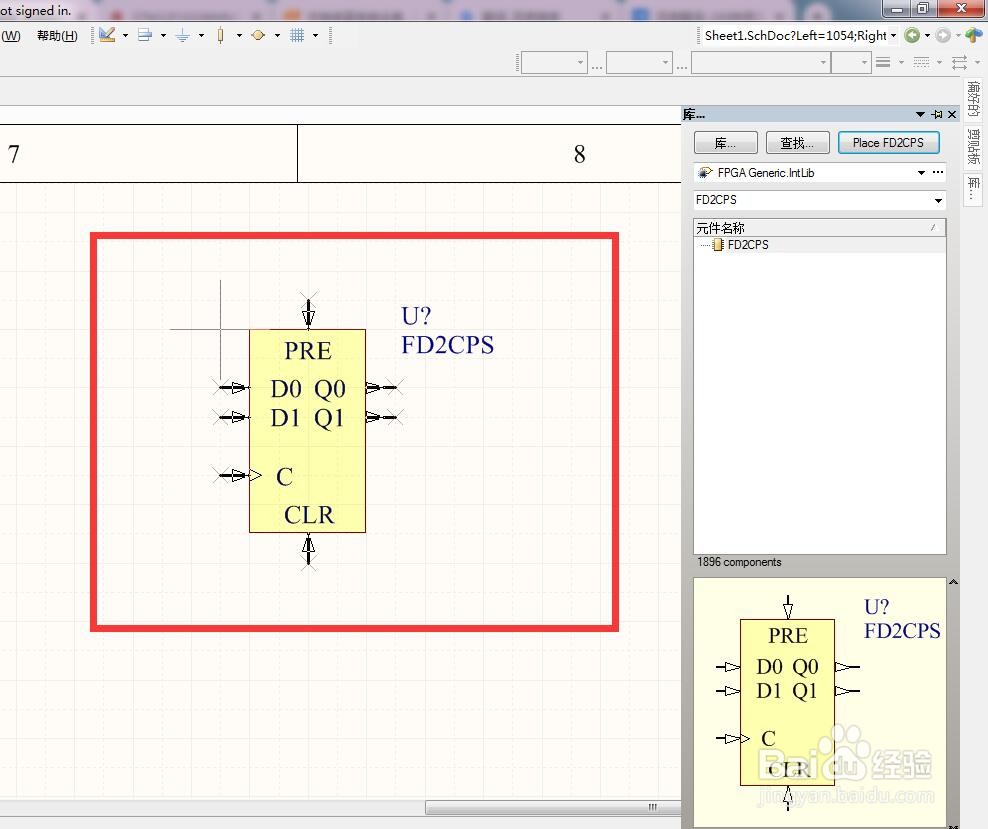Open the 偏好的 side tab
This screenshot has height=829, width=988.
pos(974,99)
